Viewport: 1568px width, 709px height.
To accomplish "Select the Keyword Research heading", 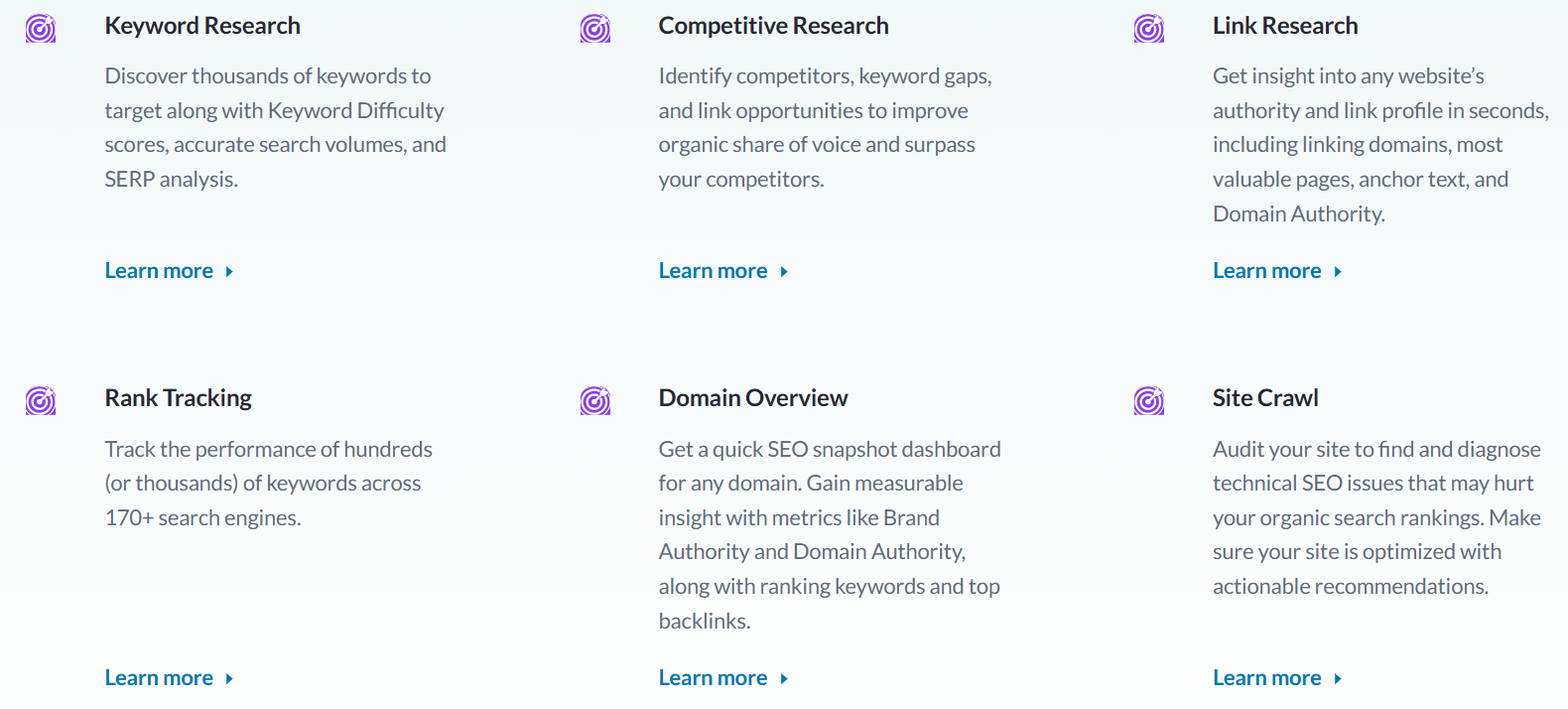I will 202,26.
